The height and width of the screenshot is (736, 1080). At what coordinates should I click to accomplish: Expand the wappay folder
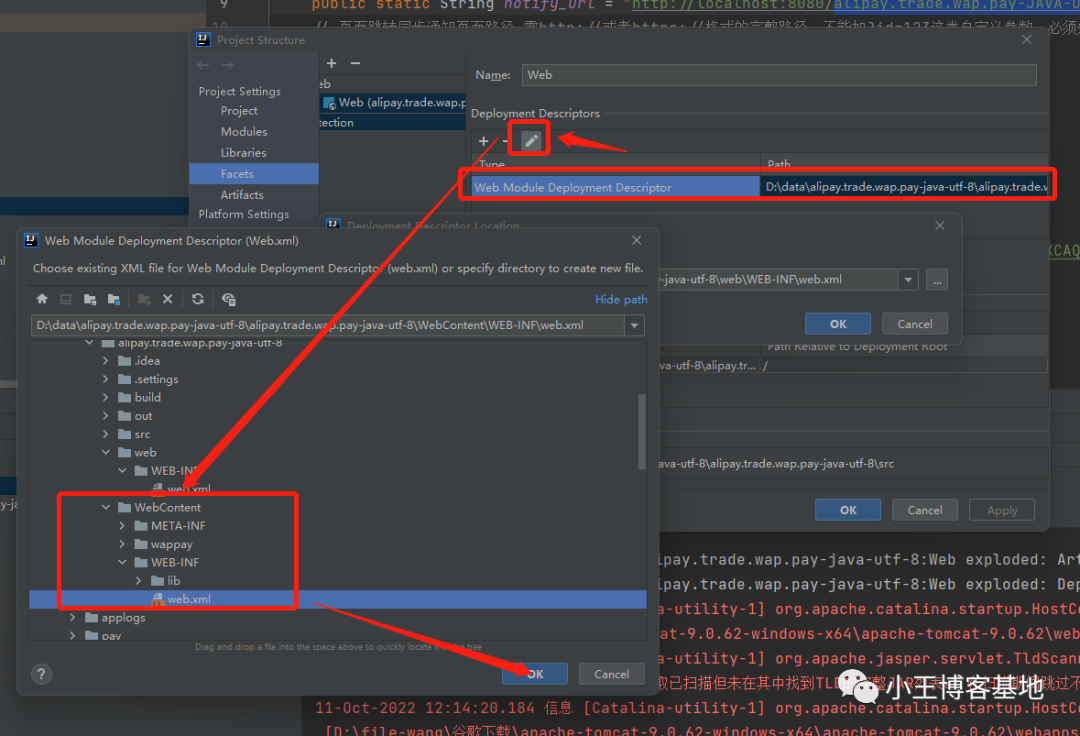click(x=122, y=544)
